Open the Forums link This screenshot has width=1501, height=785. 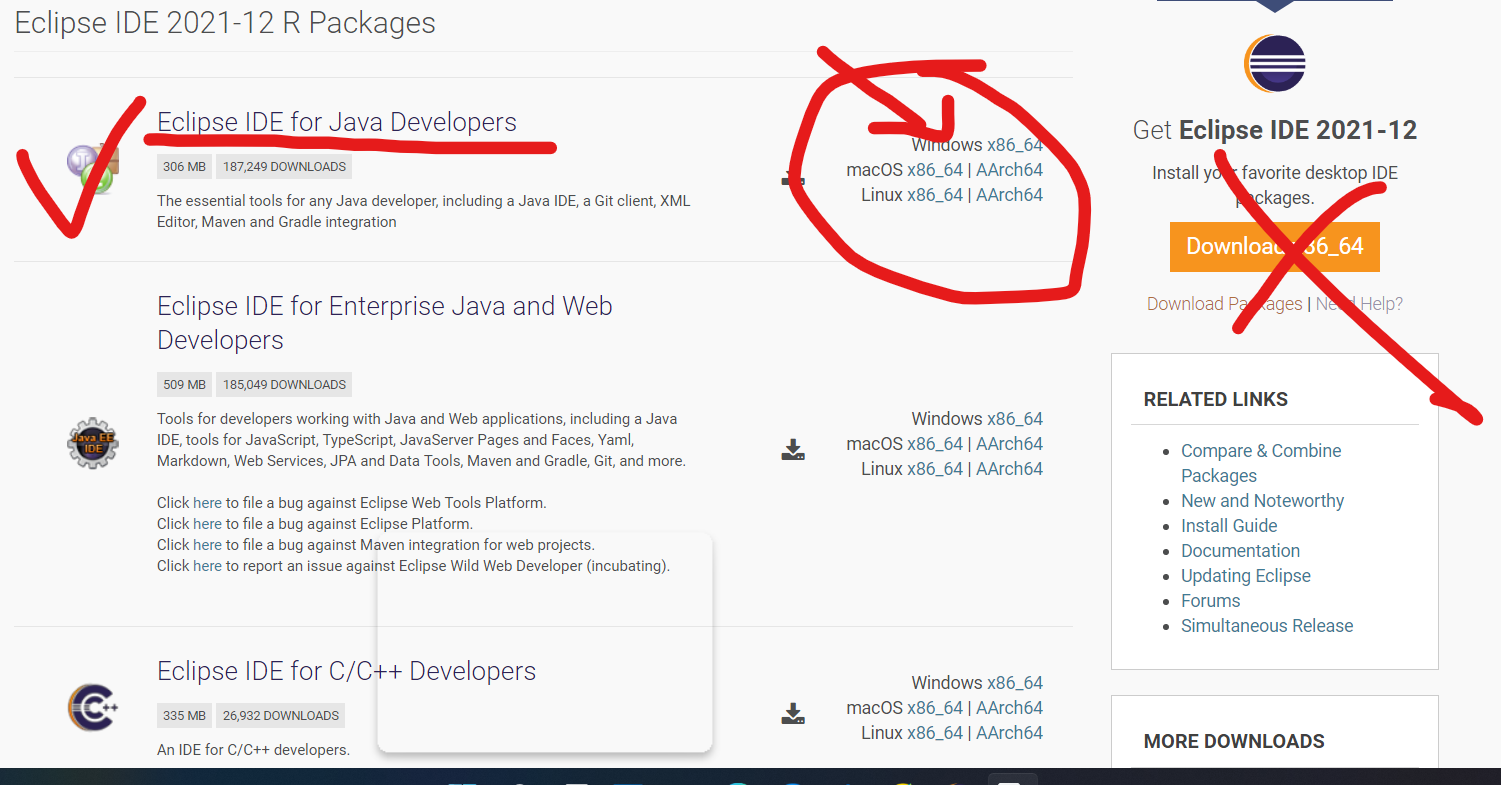click(x=1210, y=601)
